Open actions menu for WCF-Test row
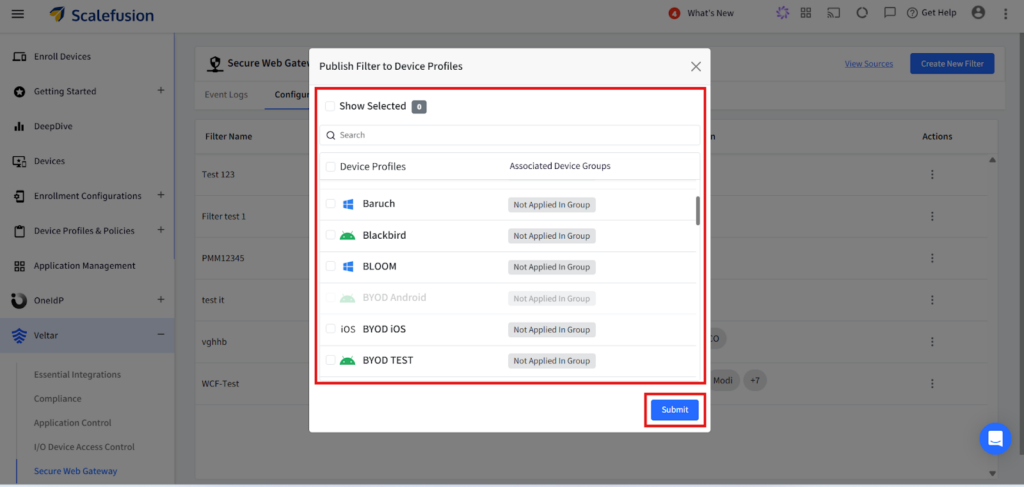 [933, 383]
